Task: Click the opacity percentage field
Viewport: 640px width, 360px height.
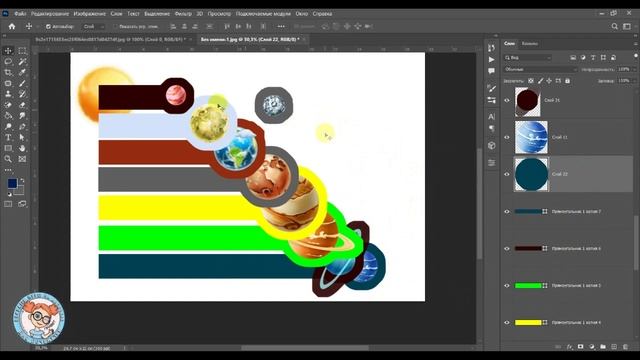Action: (x=623, y=69)
